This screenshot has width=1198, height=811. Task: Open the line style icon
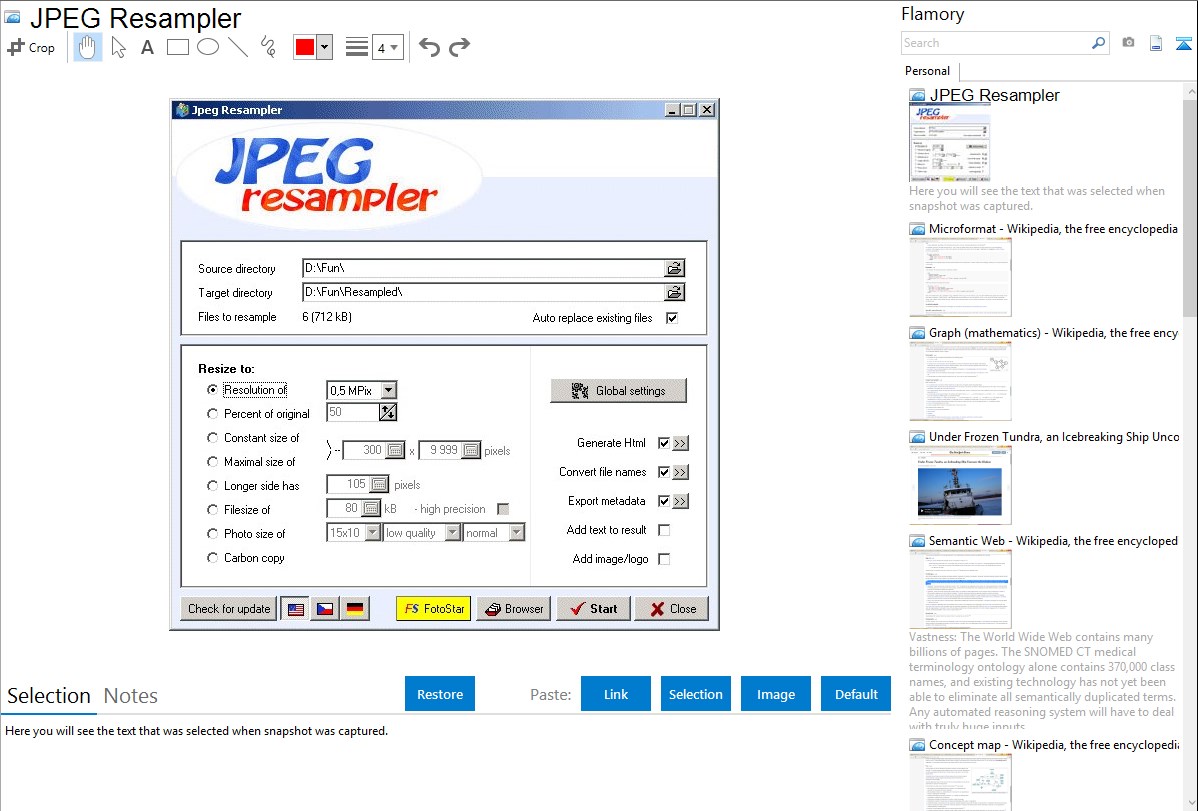356,47
